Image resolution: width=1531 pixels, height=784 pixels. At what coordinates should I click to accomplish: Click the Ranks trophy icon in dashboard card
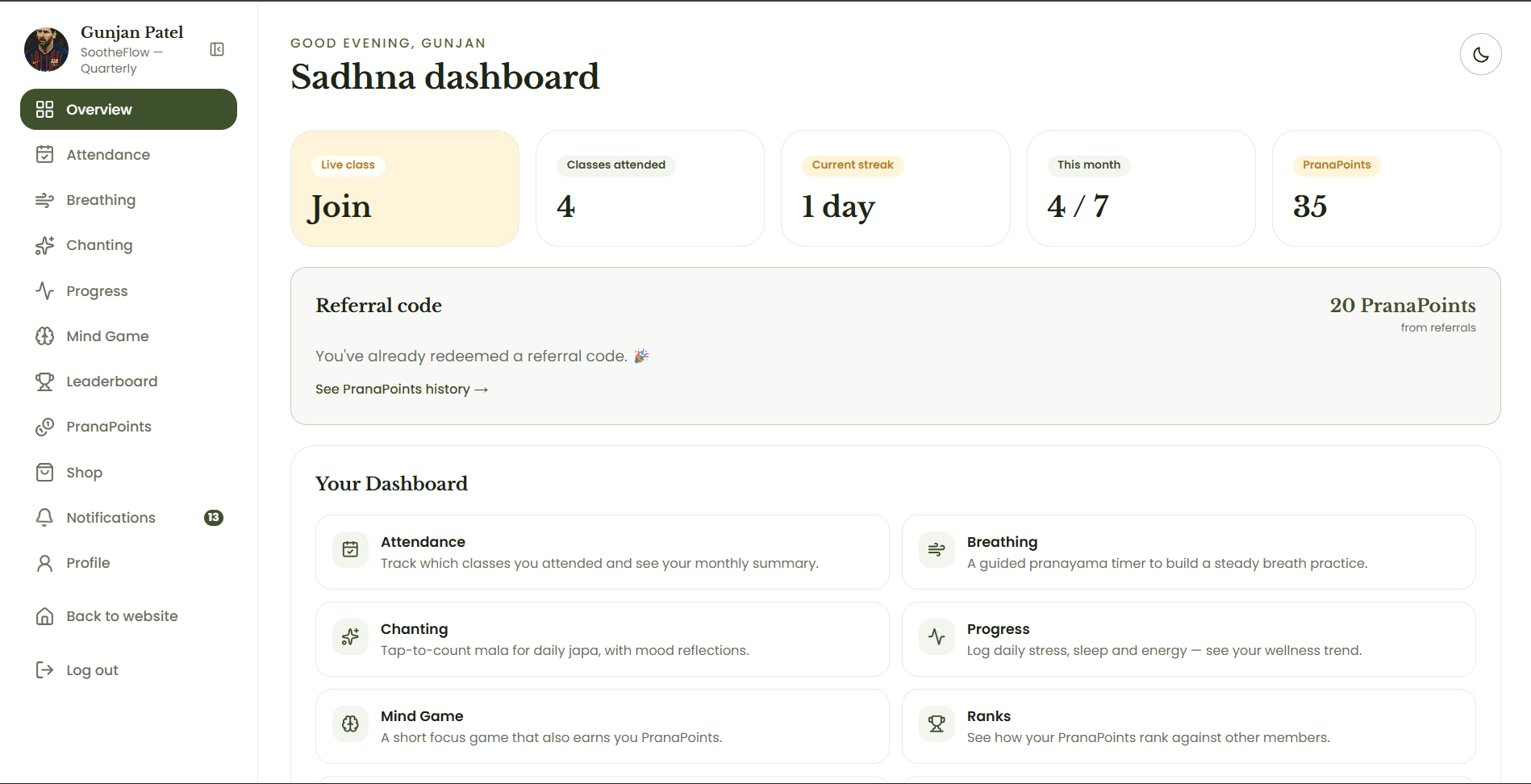937,724
